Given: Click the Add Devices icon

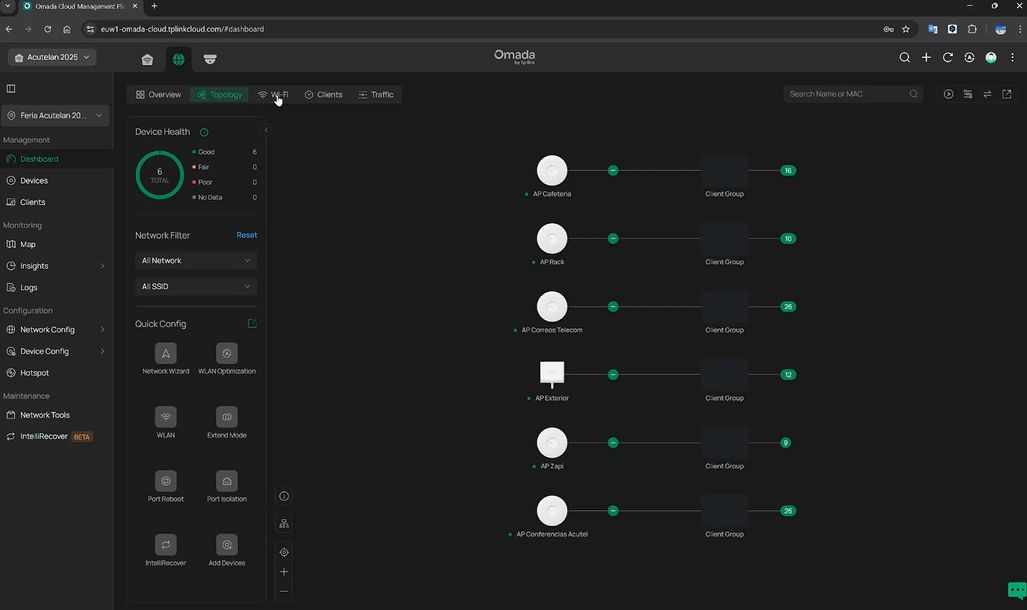Looking at the screenshot, I should pyautogui.click(x=227, y=545).
